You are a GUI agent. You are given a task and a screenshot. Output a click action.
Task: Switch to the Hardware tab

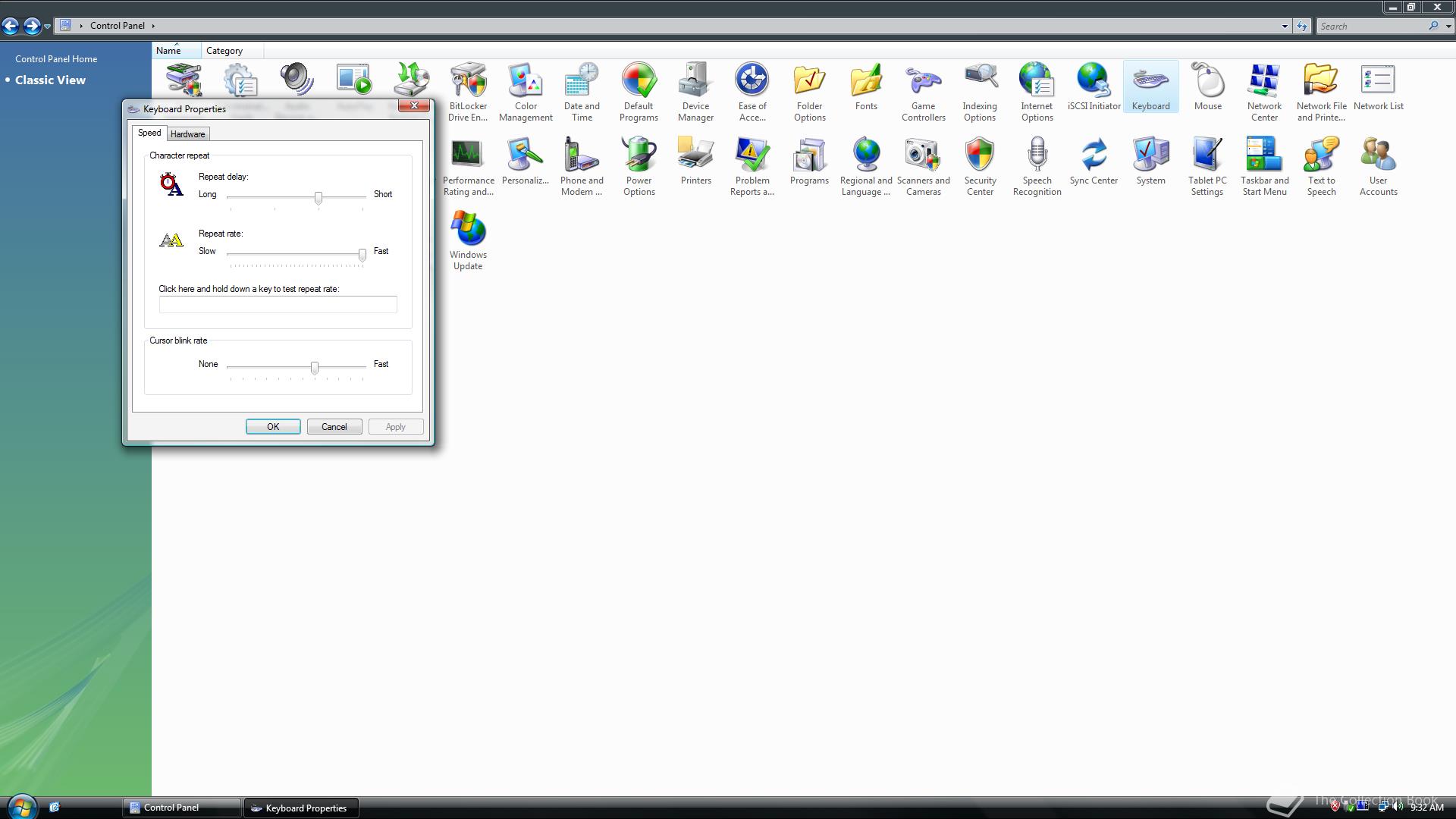point(187,134)
